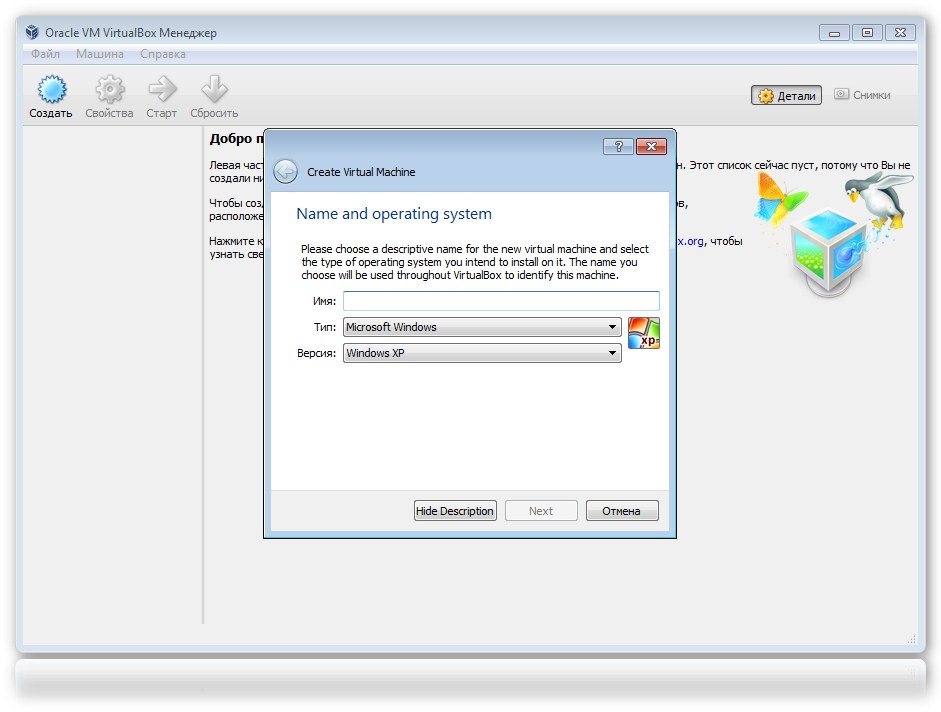Click the Имя name input field
This screenshot has height=712, width=941.
tap(501, 301)
